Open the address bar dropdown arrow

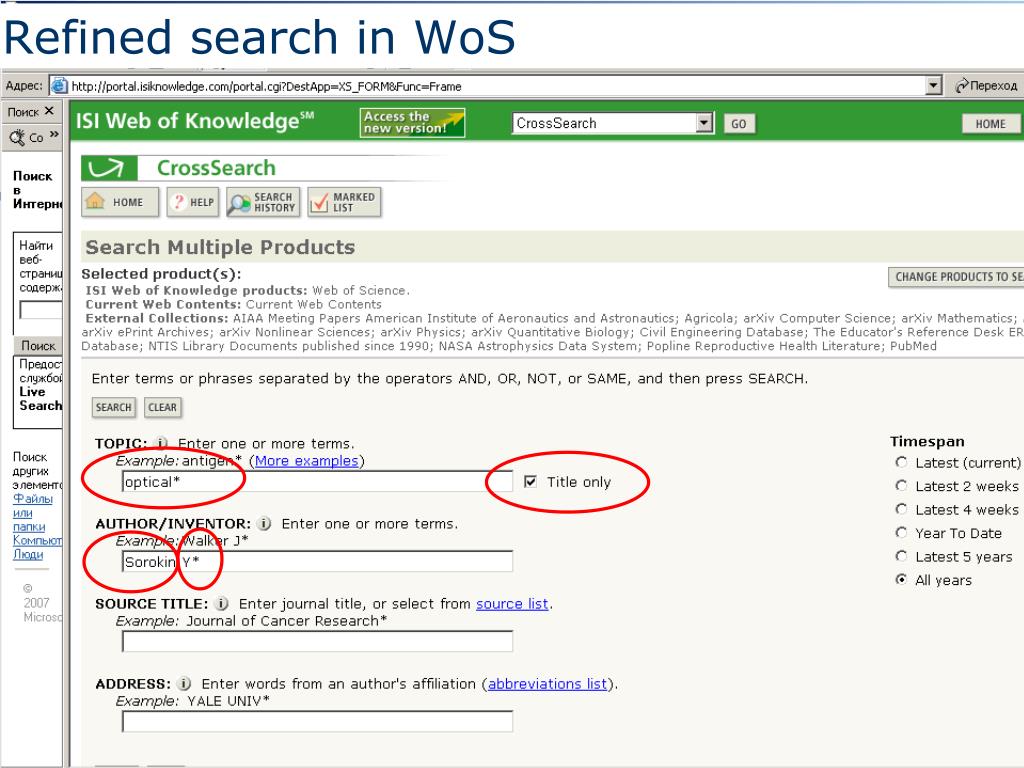(934, 86)
